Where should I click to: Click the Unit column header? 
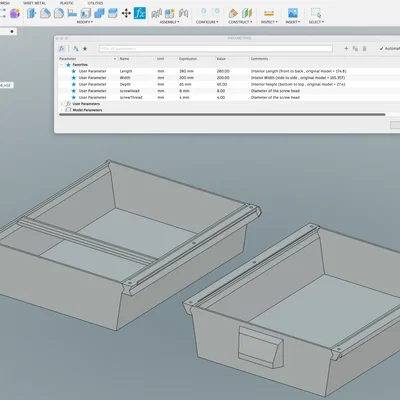point(161,59)
